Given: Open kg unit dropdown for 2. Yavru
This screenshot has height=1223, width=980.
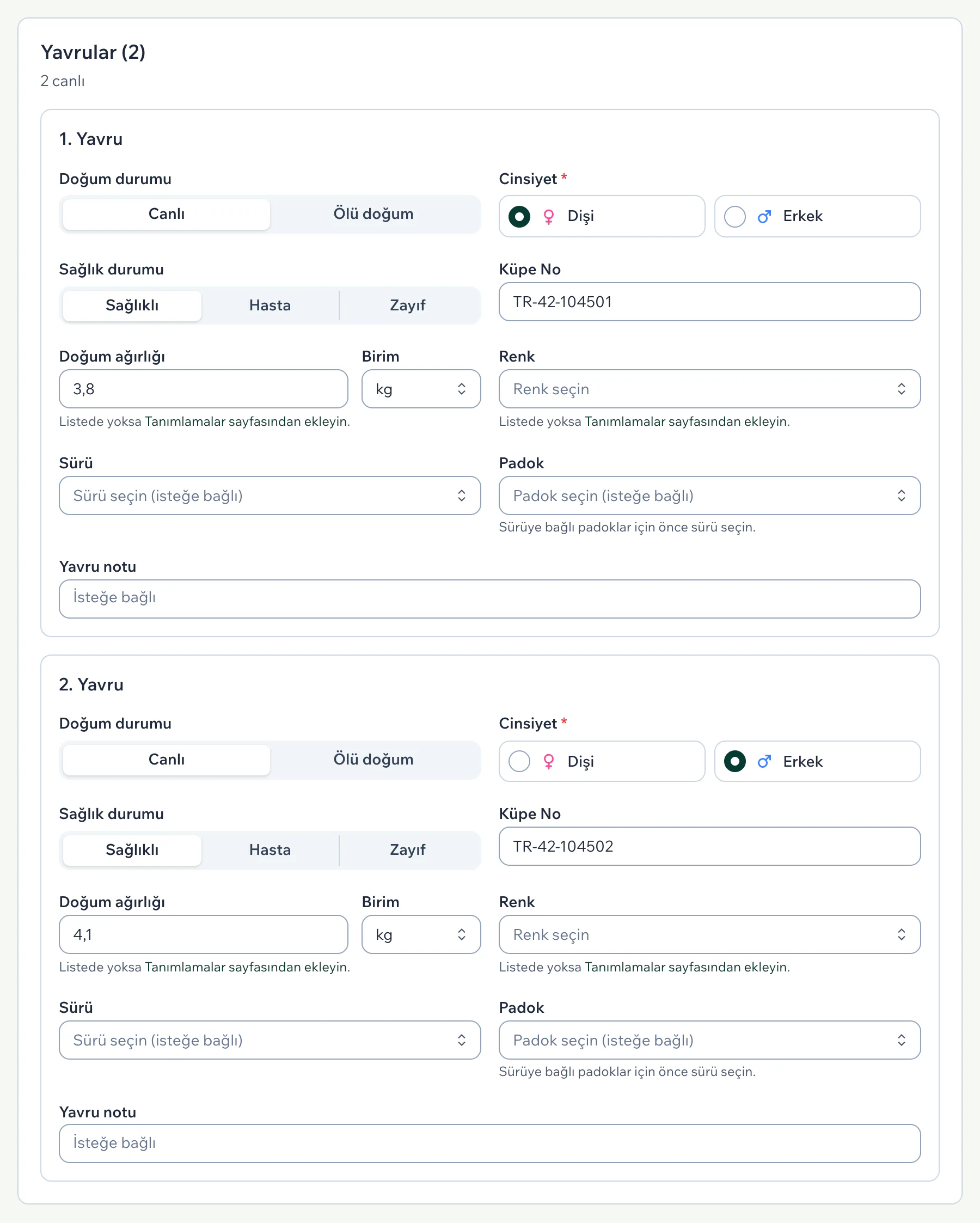Looking at the screenshot, I should pos(421,934).
